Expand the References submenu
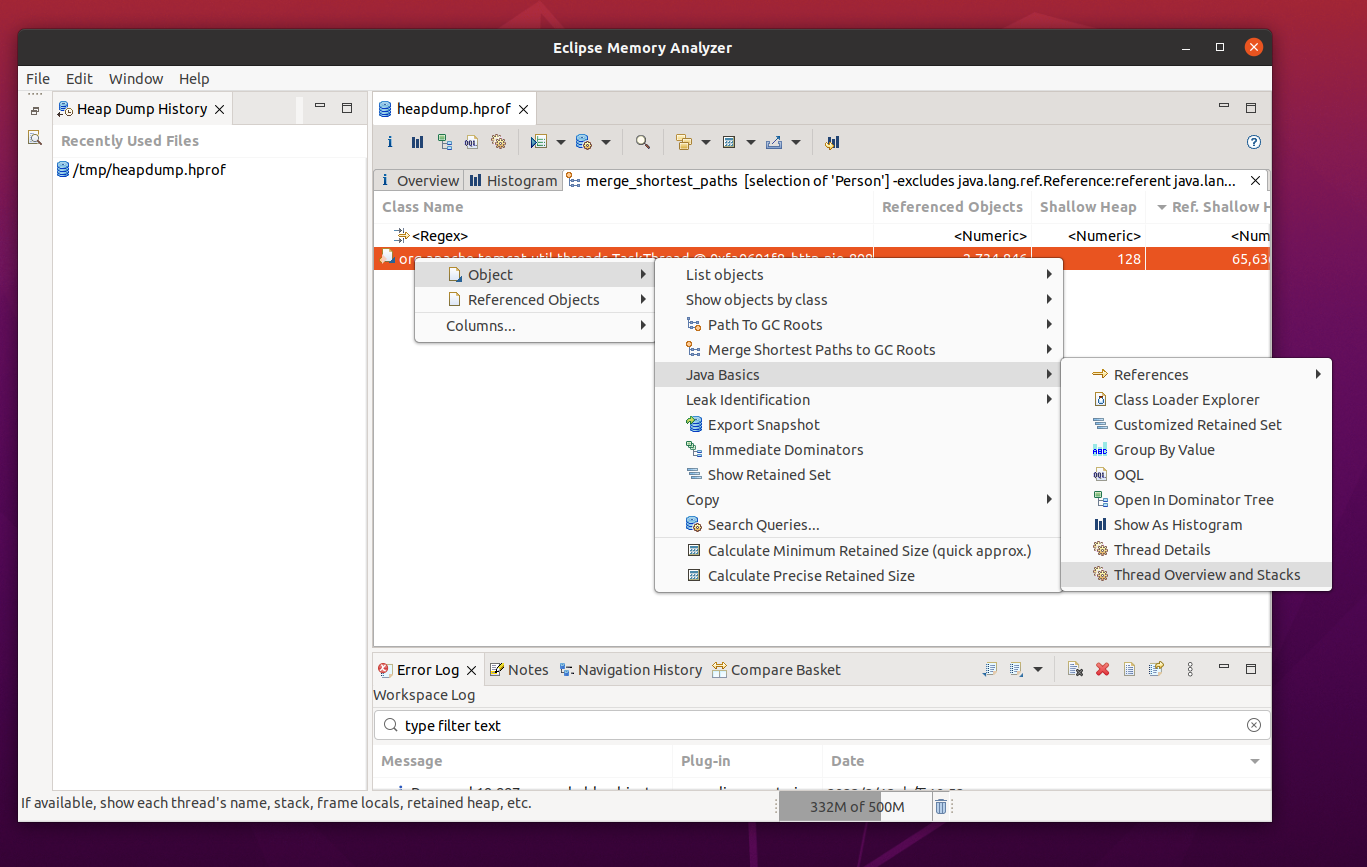Viewport: 1367px width, 867px height. point(1196,374)
